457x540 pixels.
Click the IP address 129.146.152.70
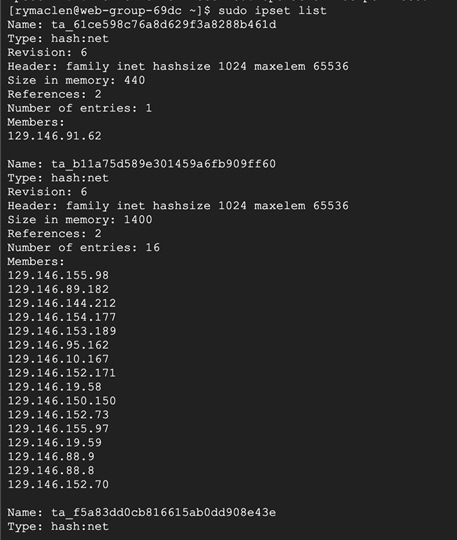coord(58,485)
